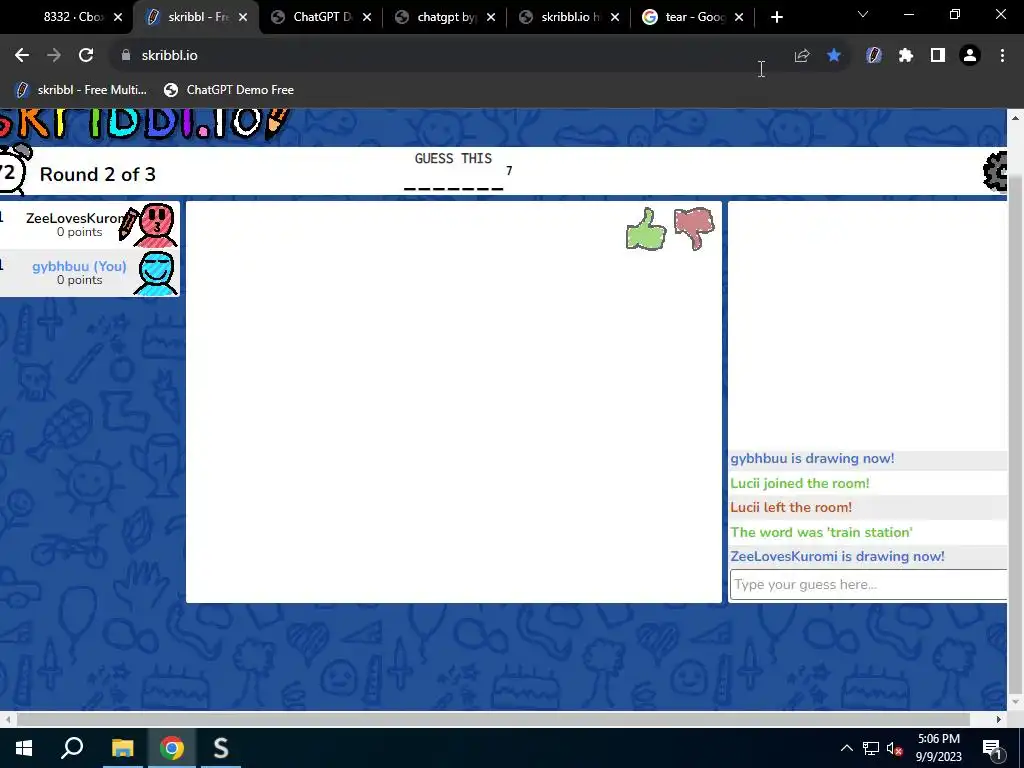Image resolution: width=1024 pixels, height=768 pixels.
Task: Open the taskbar clock and date
Action: (938, 748)
